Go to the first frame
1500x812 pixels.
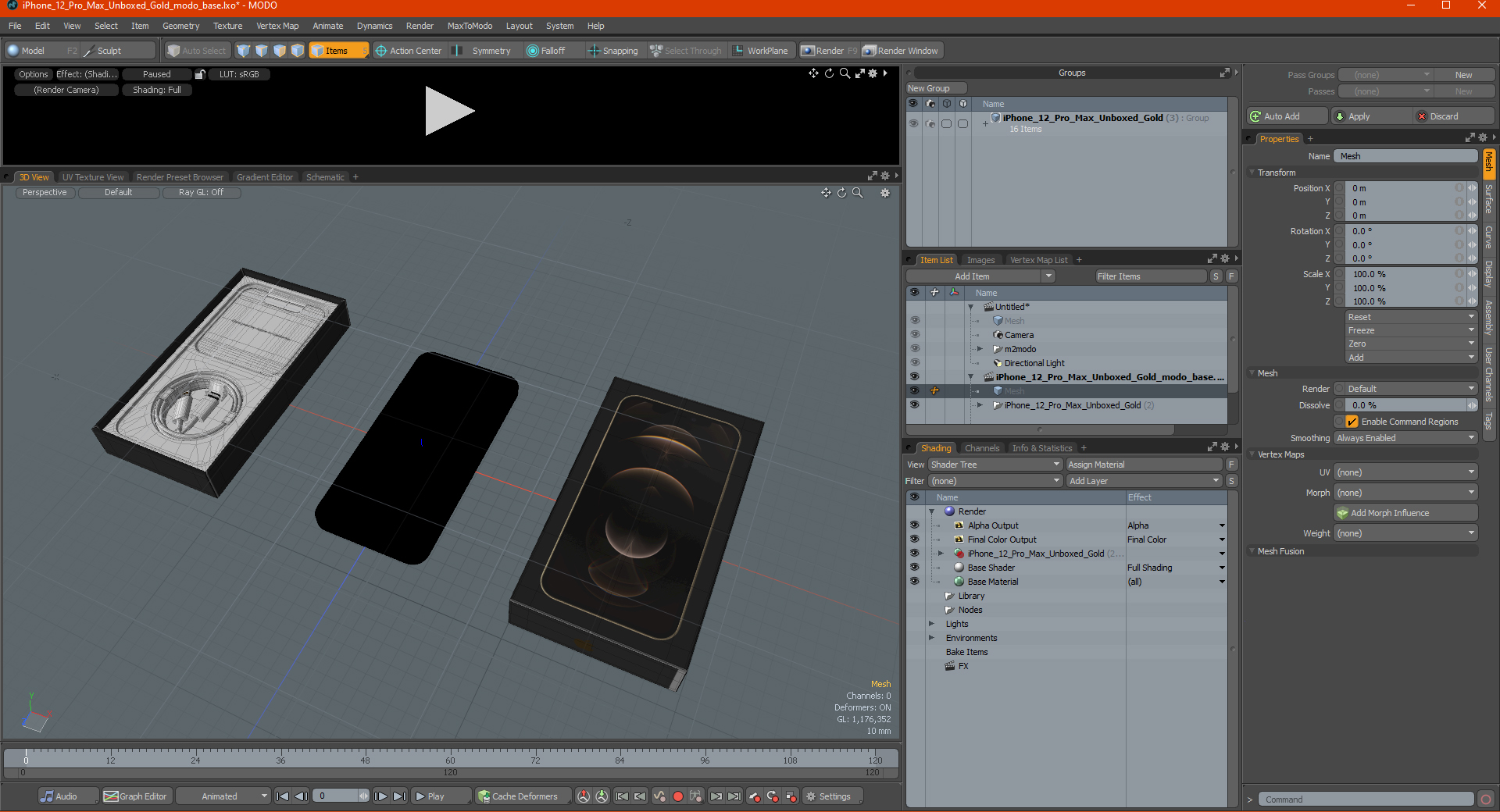(283, 796)
